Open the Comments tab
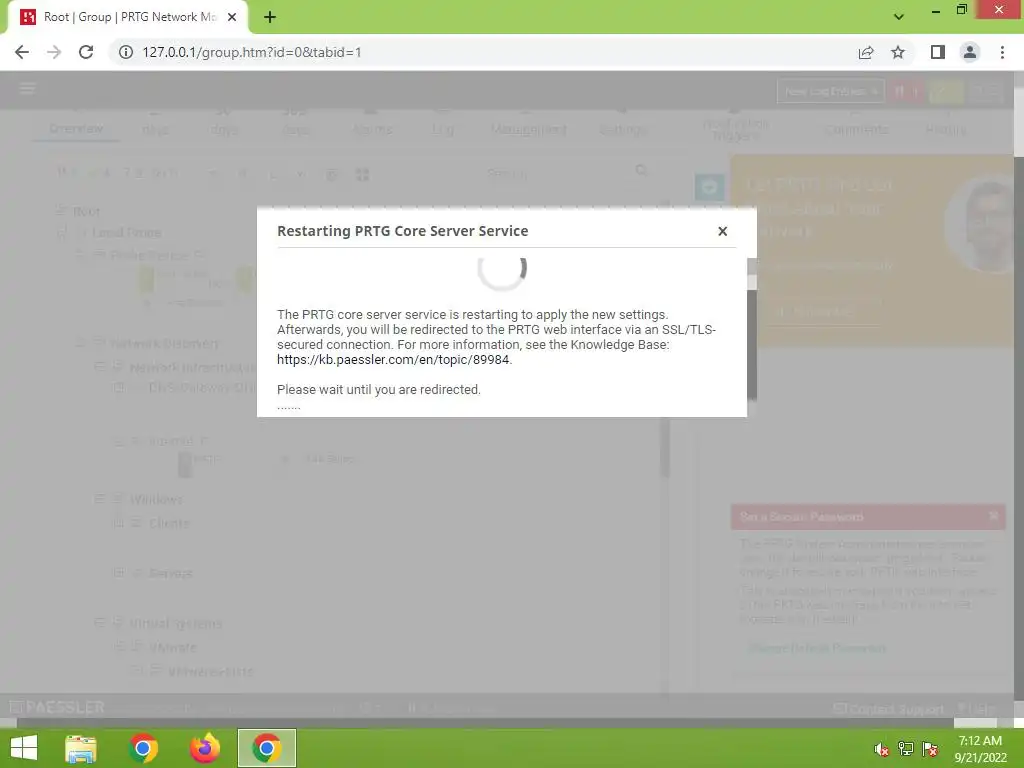Image resolution: width=1024 pixels, height=768 pixels. coord(856,129)
